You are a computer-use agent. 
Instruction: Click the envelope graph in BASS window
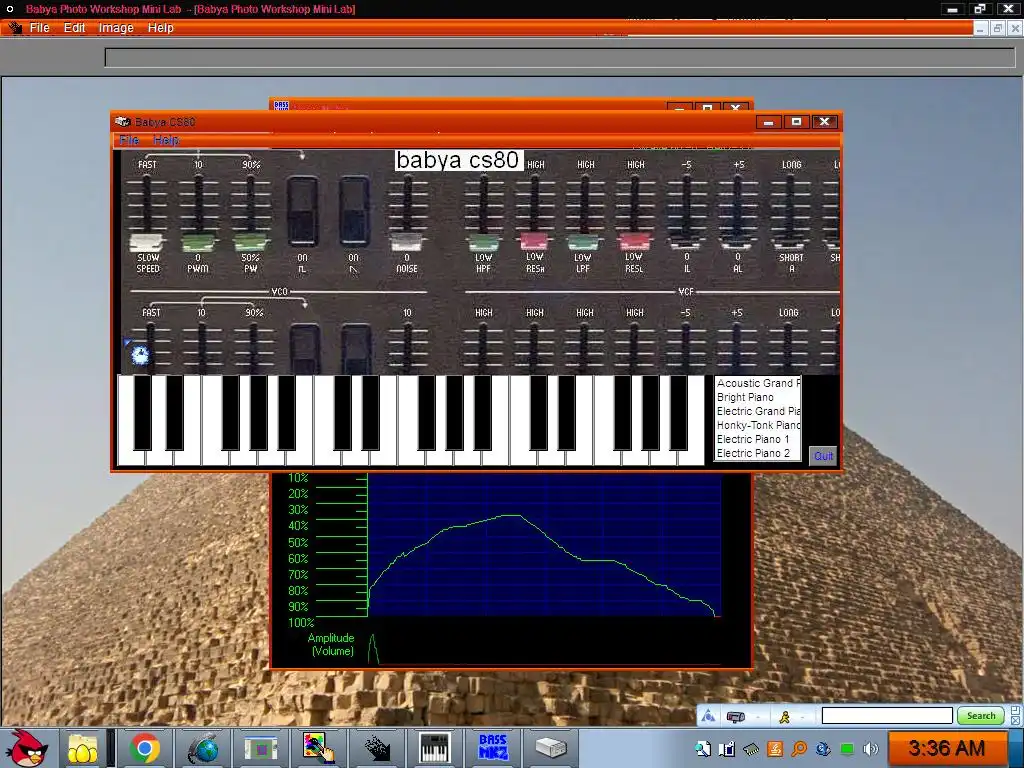(544, 545)
